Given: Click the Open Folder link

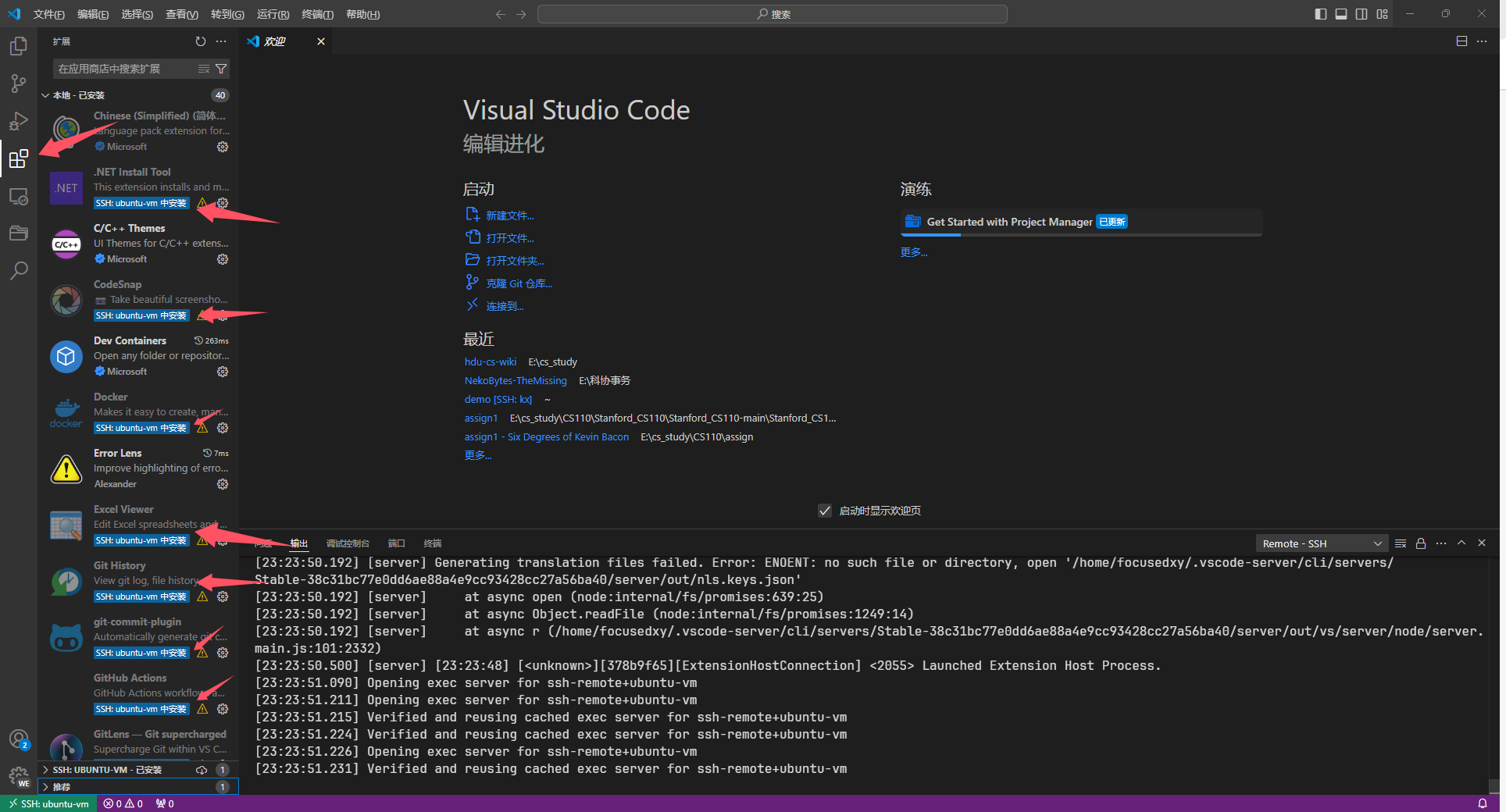Looking at the screenshot, I should click(515, 261).
